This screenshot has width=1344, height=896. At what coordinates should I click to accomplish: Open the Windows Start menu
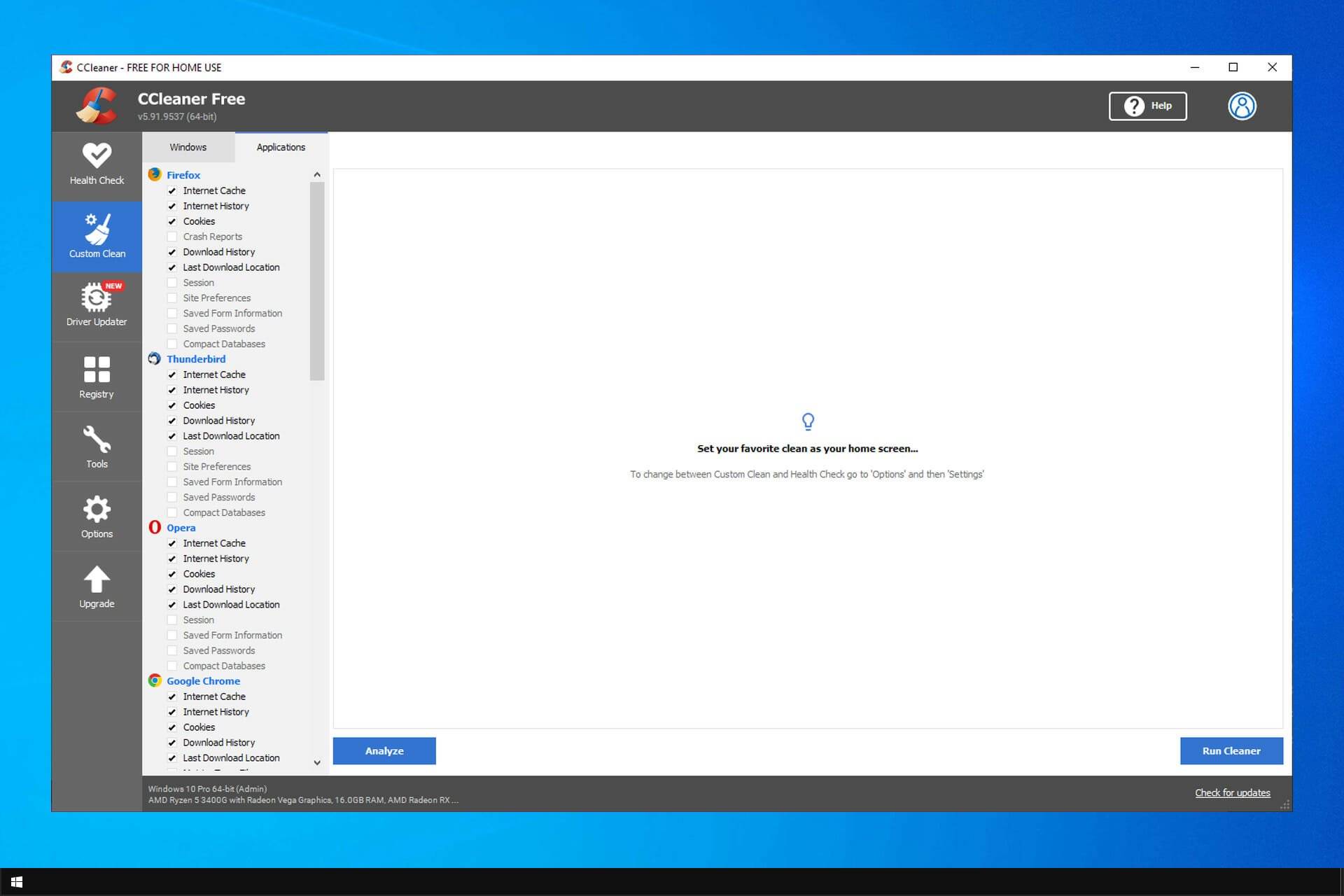[17, 882]
